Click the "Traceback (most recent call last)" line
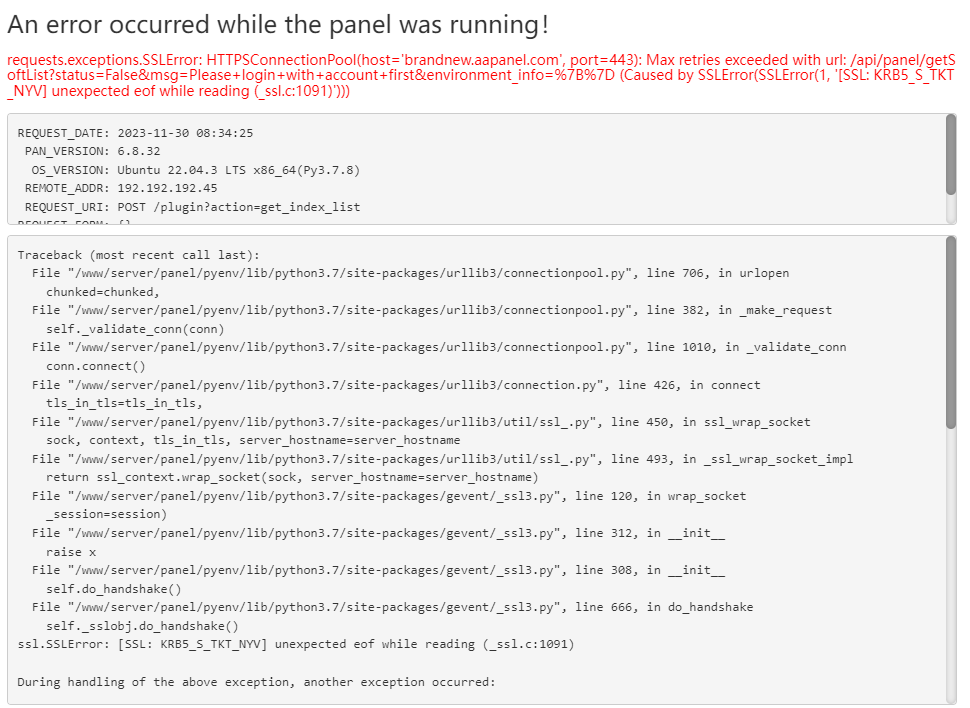 point(138,255)
